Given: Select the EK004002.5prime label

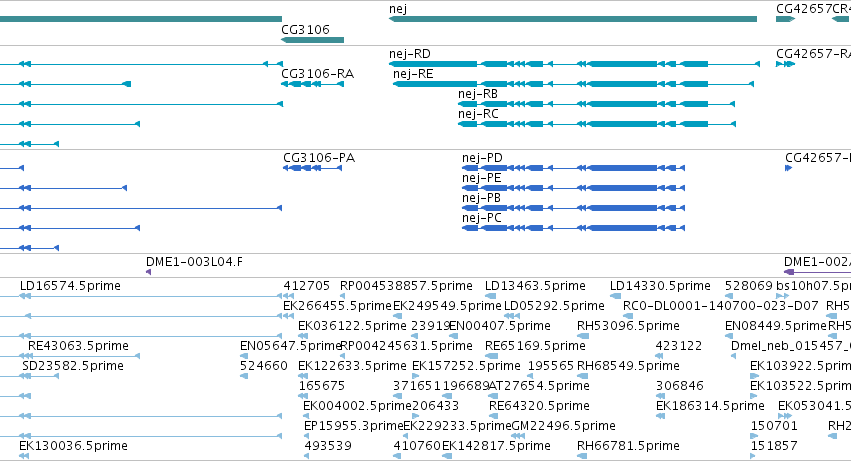Looking at the screenshot, I should 357,406.
